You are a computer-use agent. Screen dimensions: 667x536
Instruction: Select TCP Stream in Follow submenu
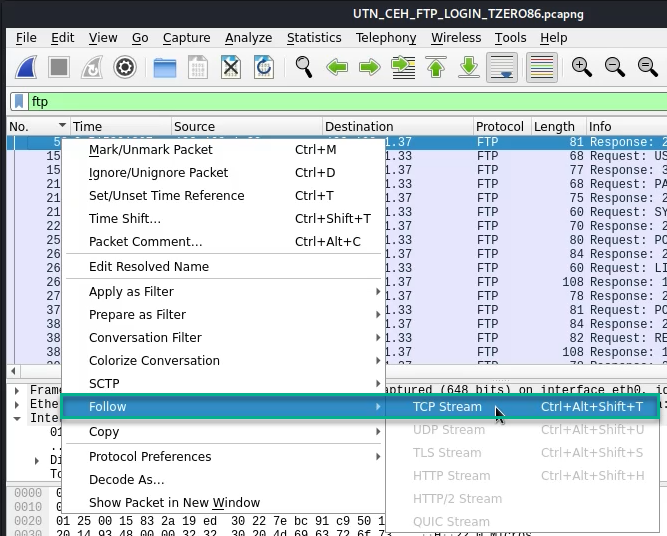point(523,407)
